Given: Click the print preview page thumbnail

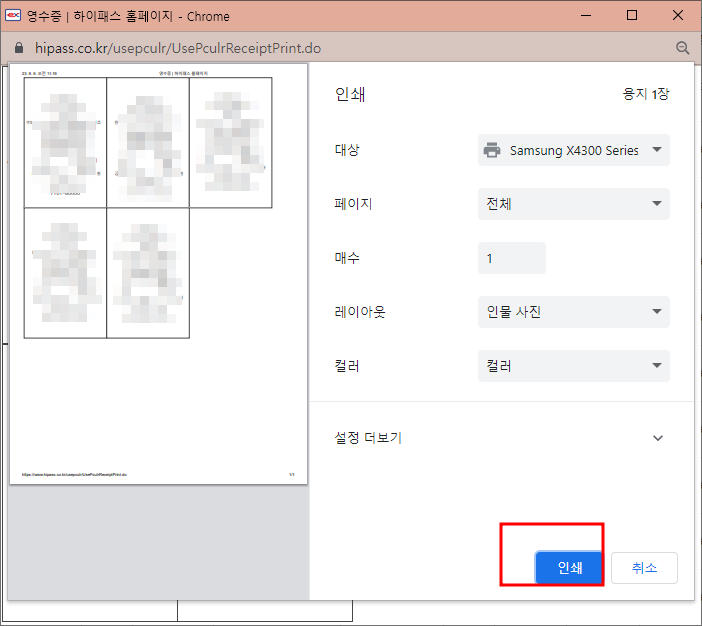Looking at the screenshot, I should (158, 274).
